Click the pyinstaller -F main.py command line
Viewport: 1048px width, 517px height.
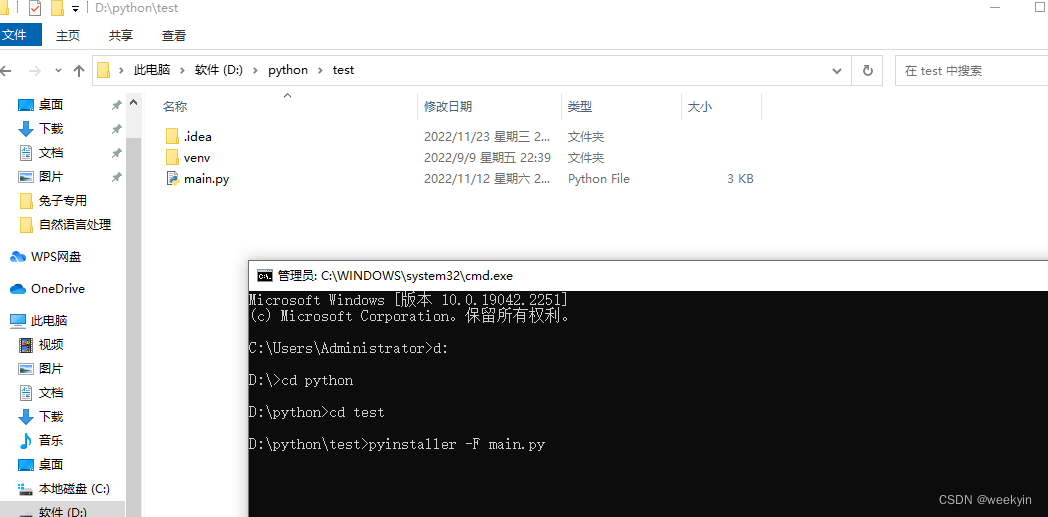point(397,444)
